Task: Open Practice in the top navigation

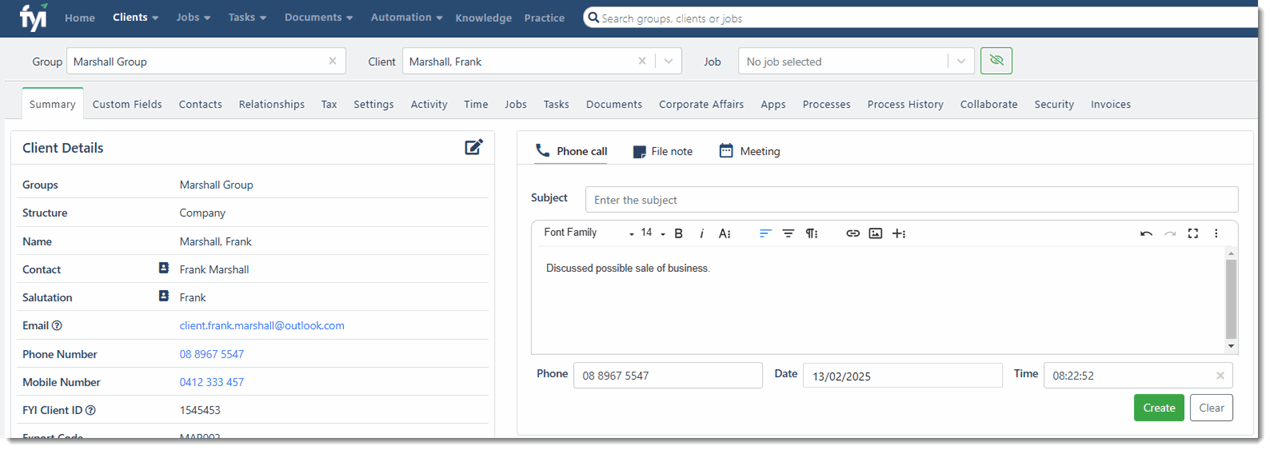Action: (x=544, y=18)
